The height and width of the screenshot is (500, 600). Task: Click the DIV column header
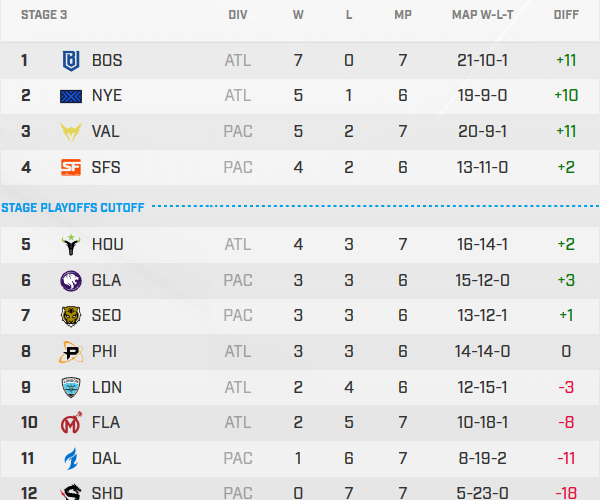[x=238, y=16]
